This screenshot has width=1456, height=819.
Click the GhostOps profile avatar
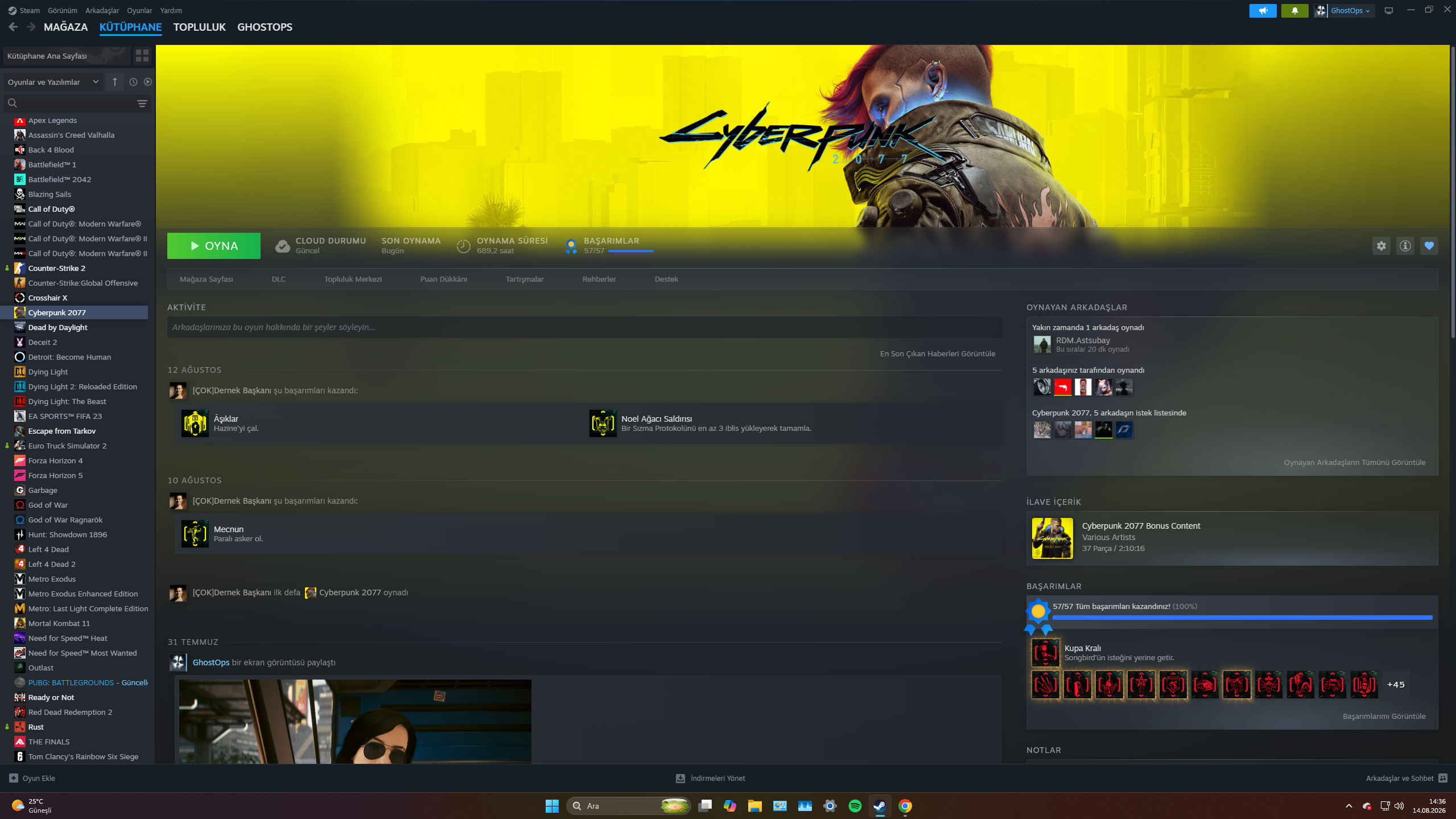1321,10
